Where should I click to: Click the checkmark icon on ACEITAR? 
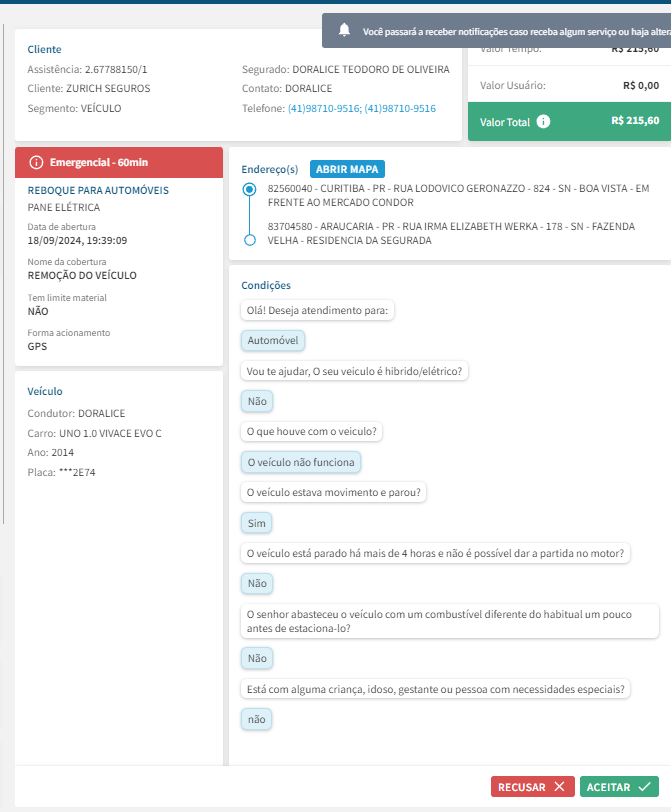click(x=645, y=787)
